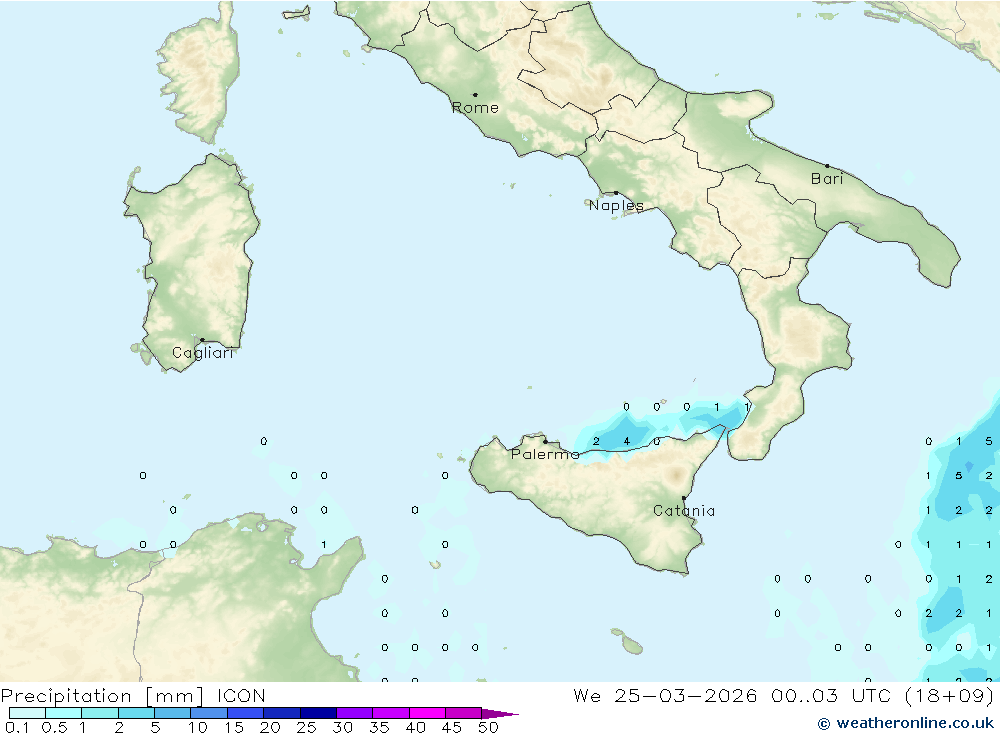The height and width of the screenshot is (733, 1000).
Task: Click the legend value 25
Action: tap(307, 727)
